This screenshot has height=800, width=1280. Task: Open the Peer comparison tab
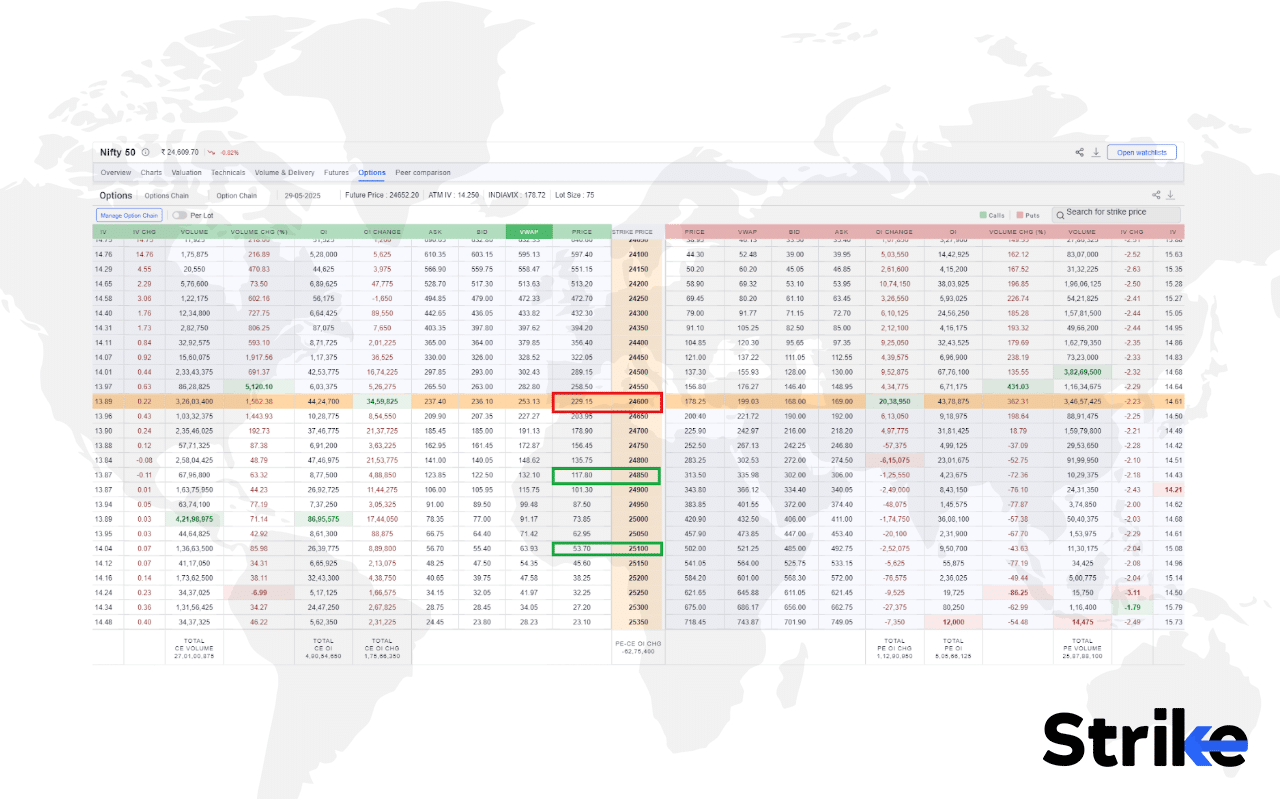[x=422, y=173]
